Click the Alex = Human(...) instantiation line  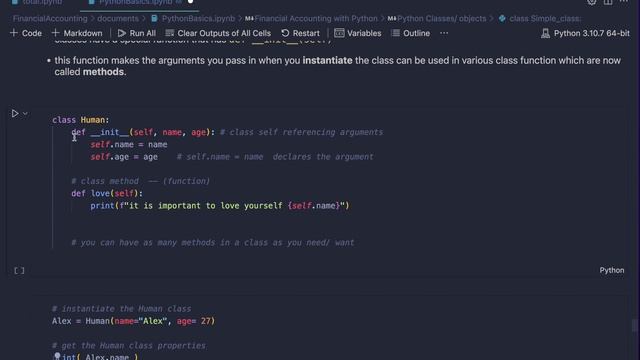pyautogui.click(x=133, y=321)
